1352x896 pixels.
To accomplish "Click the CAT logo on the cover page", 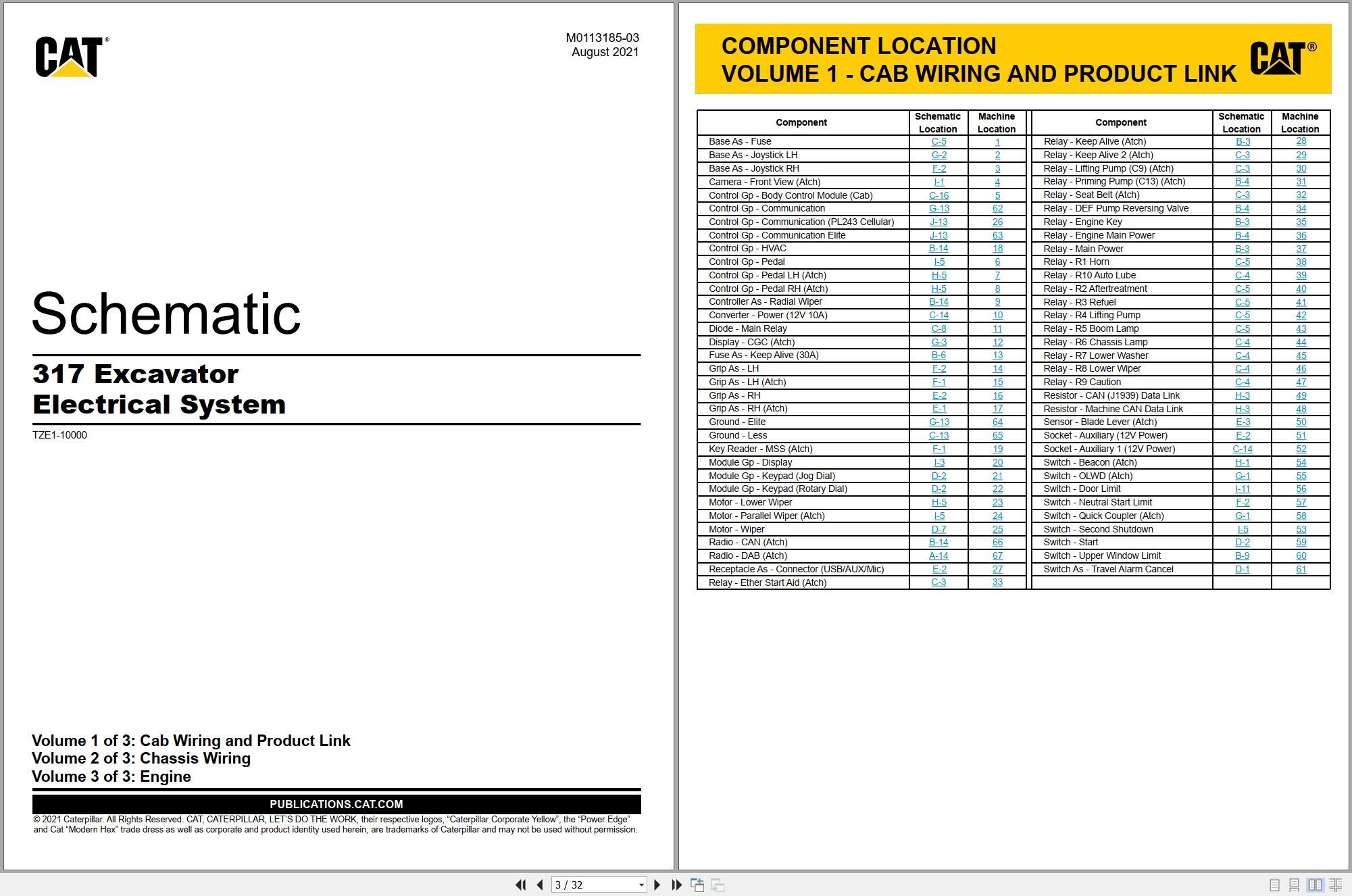I will [x=72, y=57].
